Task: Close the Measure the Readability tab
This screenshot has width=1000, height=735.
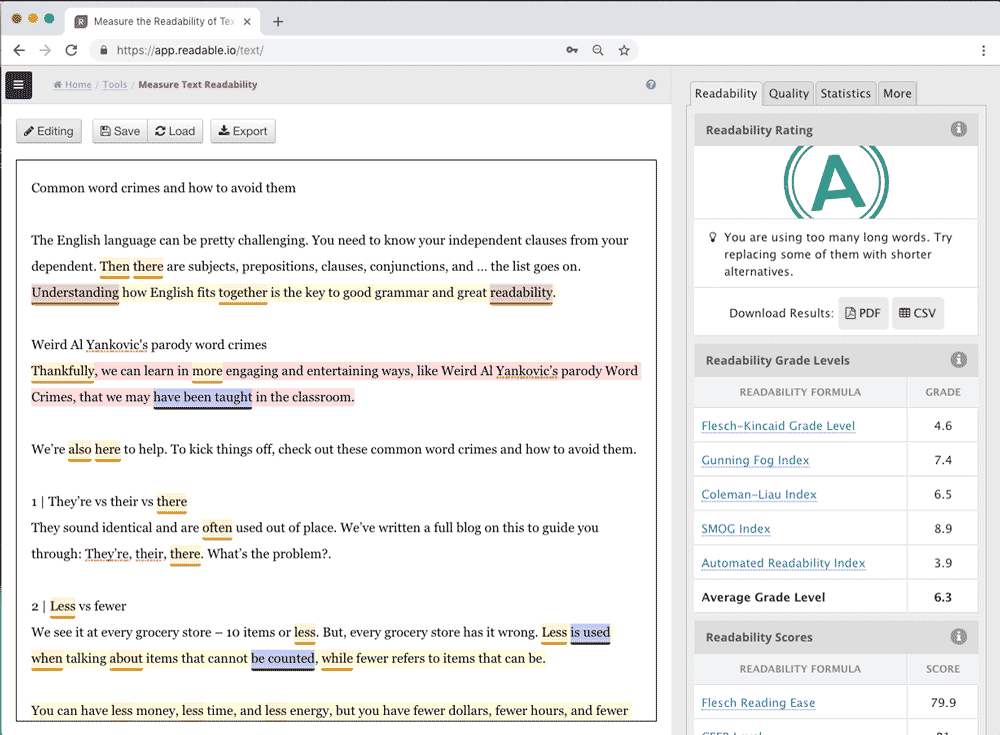Action: (x=247, y=22)
